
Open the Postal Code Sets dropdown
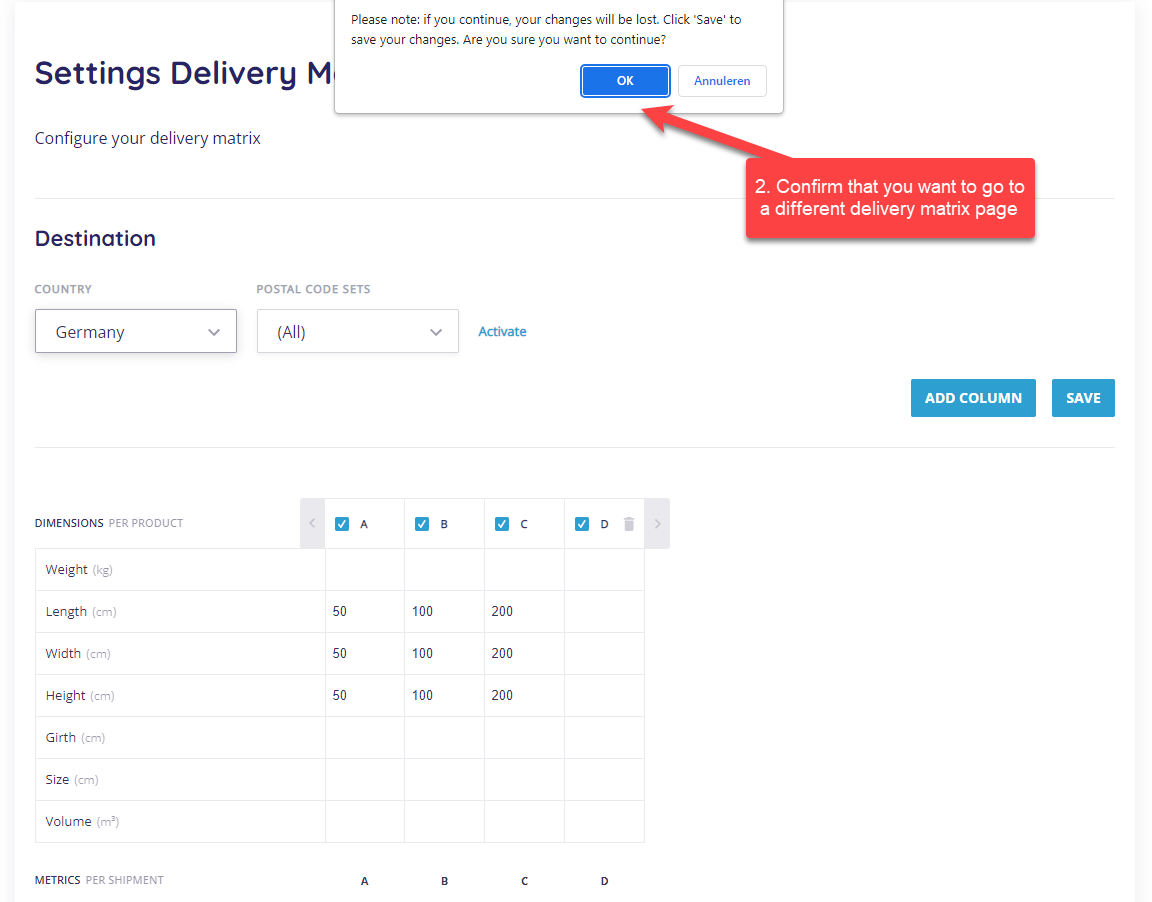tap(358, 331)
